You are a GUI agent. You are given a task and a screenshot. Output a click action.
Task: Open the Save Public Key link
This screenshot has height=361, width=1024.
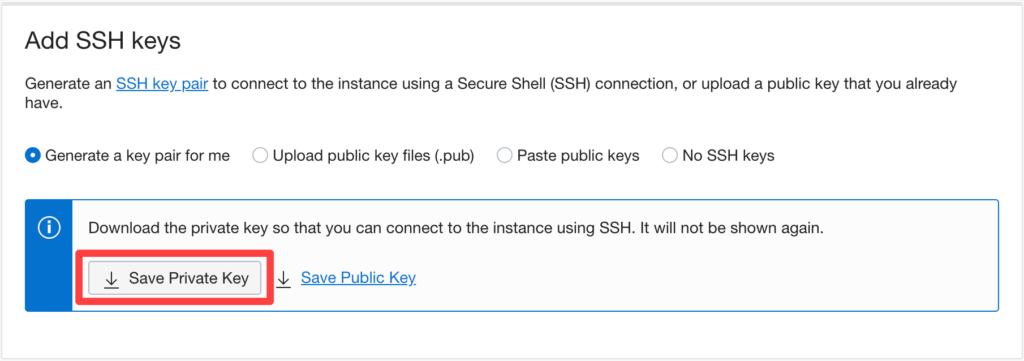(358, 279)
